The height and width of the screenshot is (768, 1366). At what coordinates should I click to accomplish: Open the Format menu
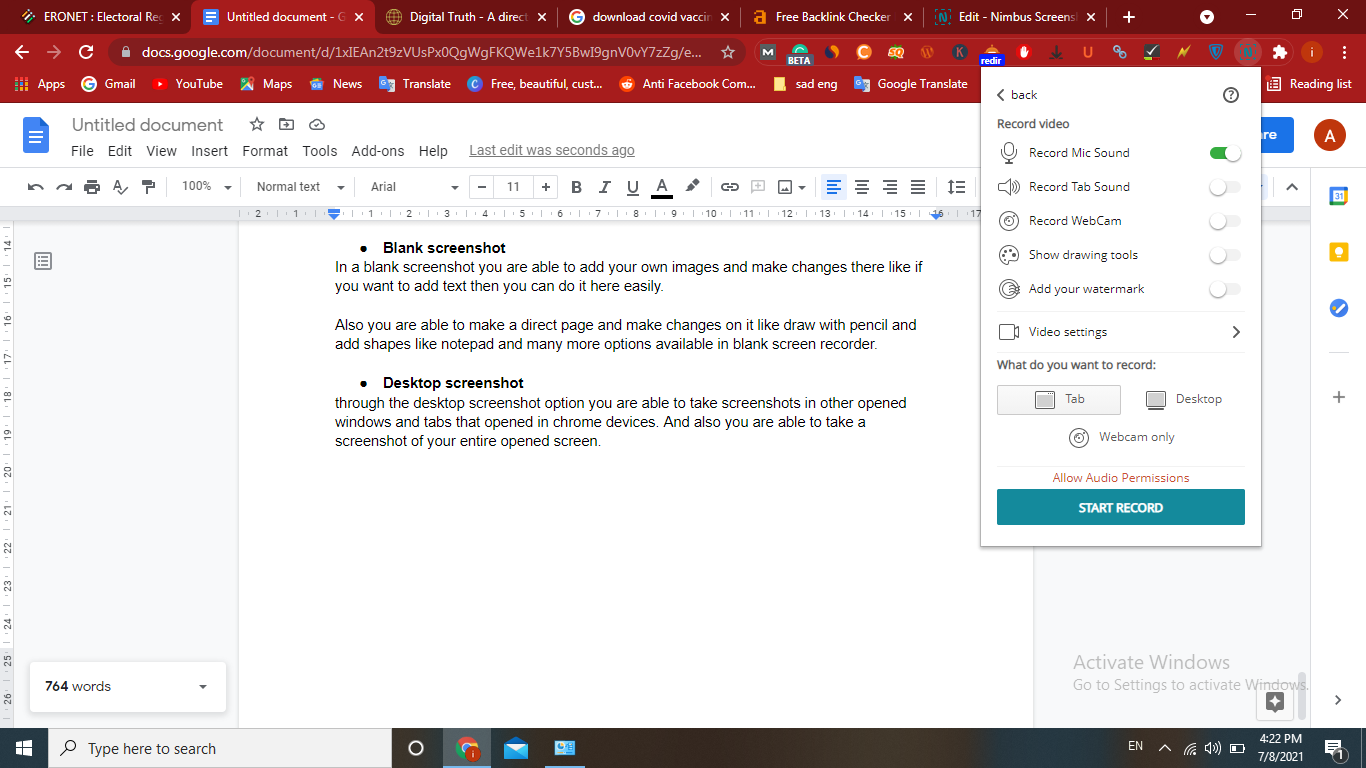click(265, 151)
